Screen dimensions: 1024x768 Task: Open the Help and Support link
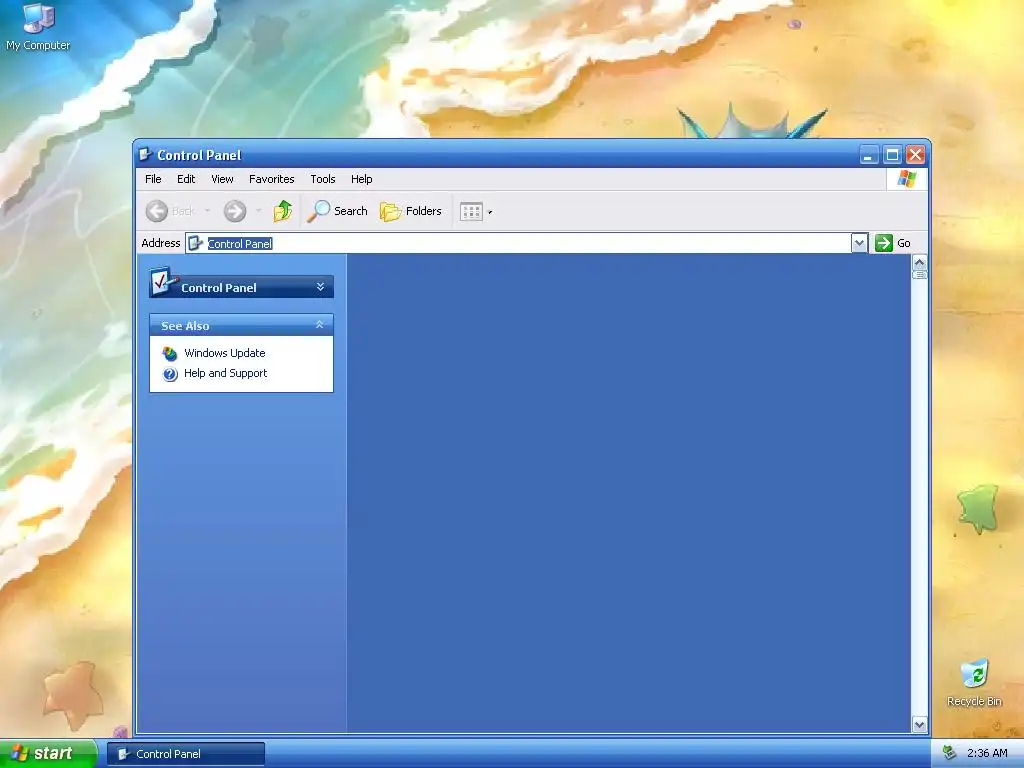pyautogui.click(x=225, y=373)
